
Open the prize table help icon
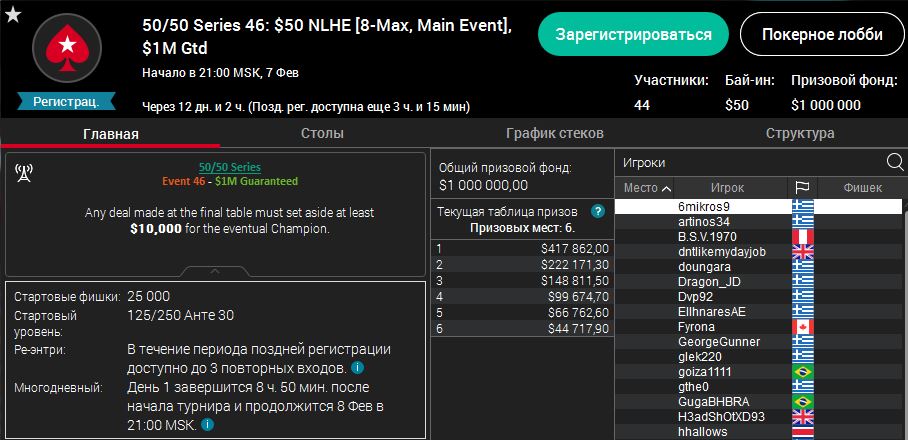[598, 211]
